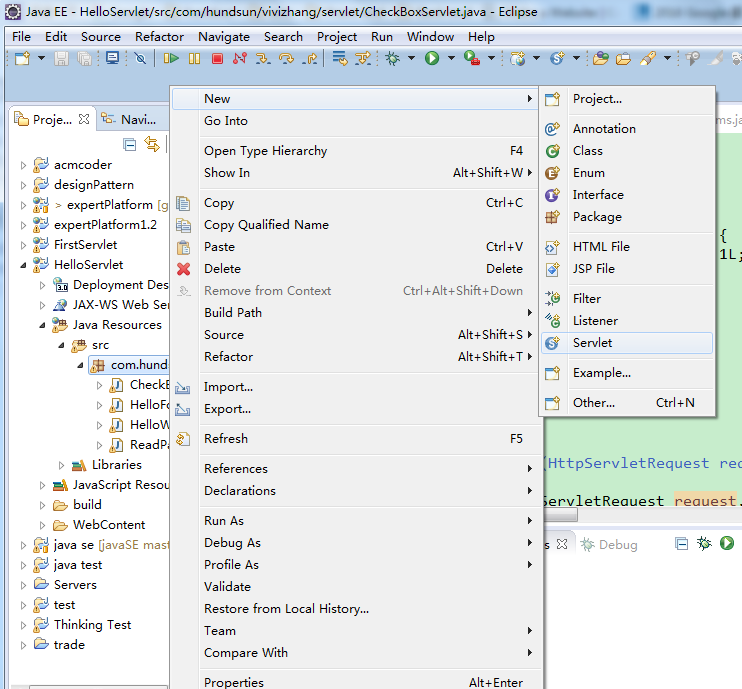The image size is (742, 689).
Task: Collapse the Java Resources node
Action: [x=42, y=325]
